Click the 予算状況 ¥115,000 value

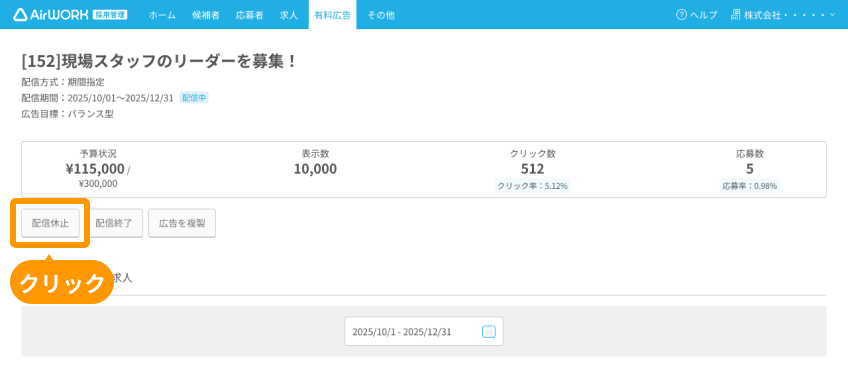(95, 169)
